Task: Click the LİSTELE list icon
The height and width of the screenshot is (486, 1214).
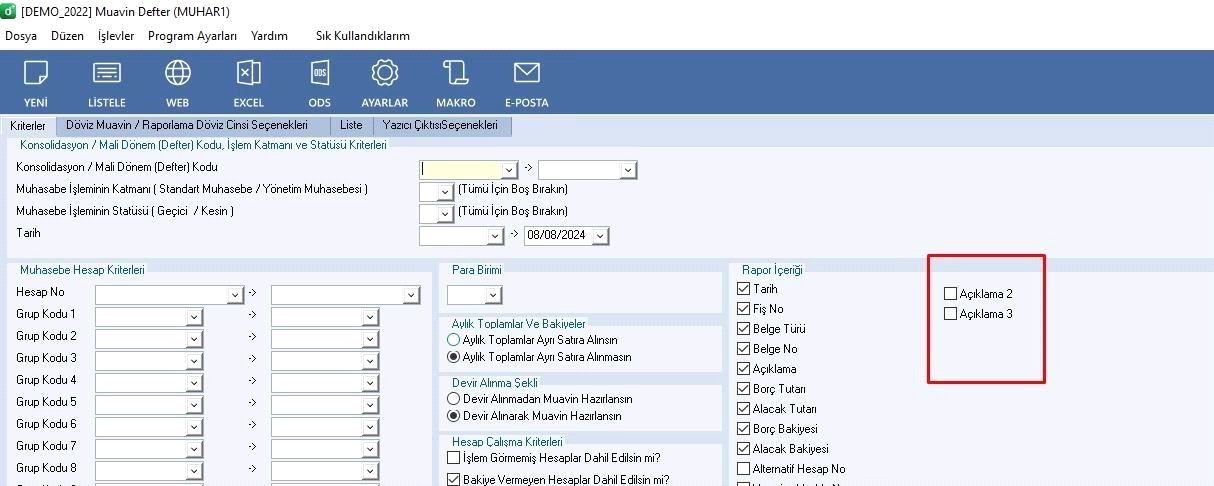Action: pos(107,74)
